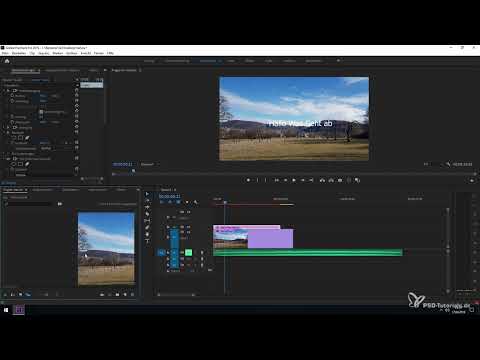
Task: Create rectangle mask in first mask row
Action: (x=20, y=138)
